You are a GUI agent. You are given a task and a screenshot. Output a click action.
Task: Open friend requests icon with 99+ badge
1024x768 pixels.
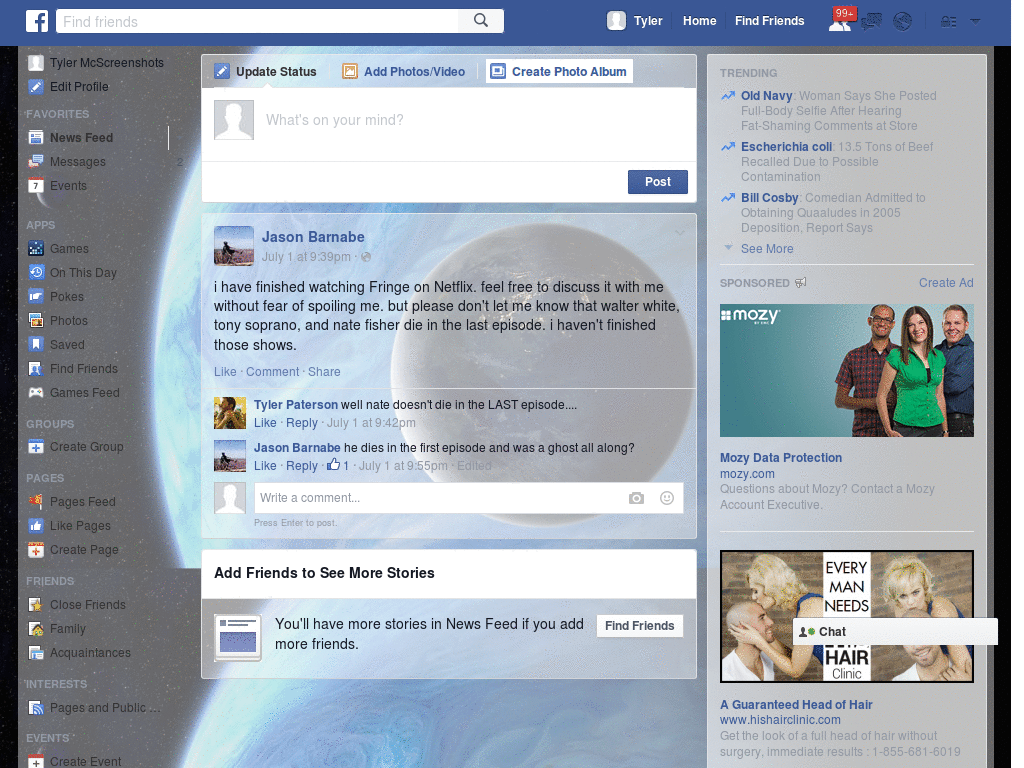click(840, 21)
